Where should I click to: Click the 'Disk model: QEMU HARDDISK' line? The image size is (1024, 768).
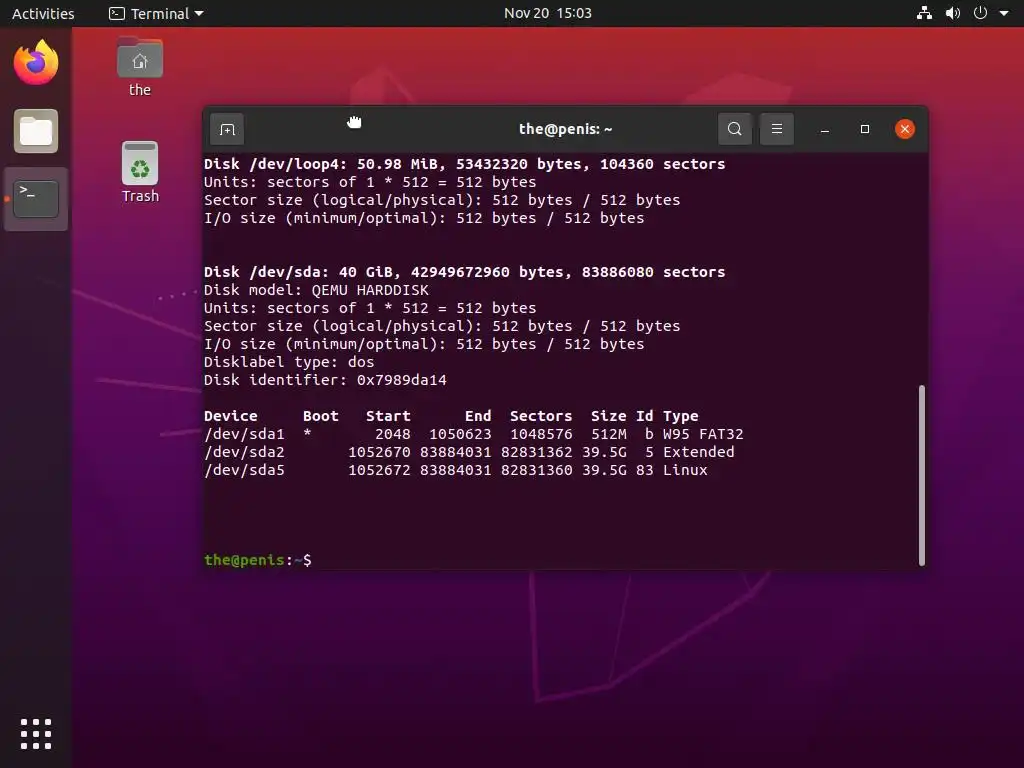coord(317,290)
